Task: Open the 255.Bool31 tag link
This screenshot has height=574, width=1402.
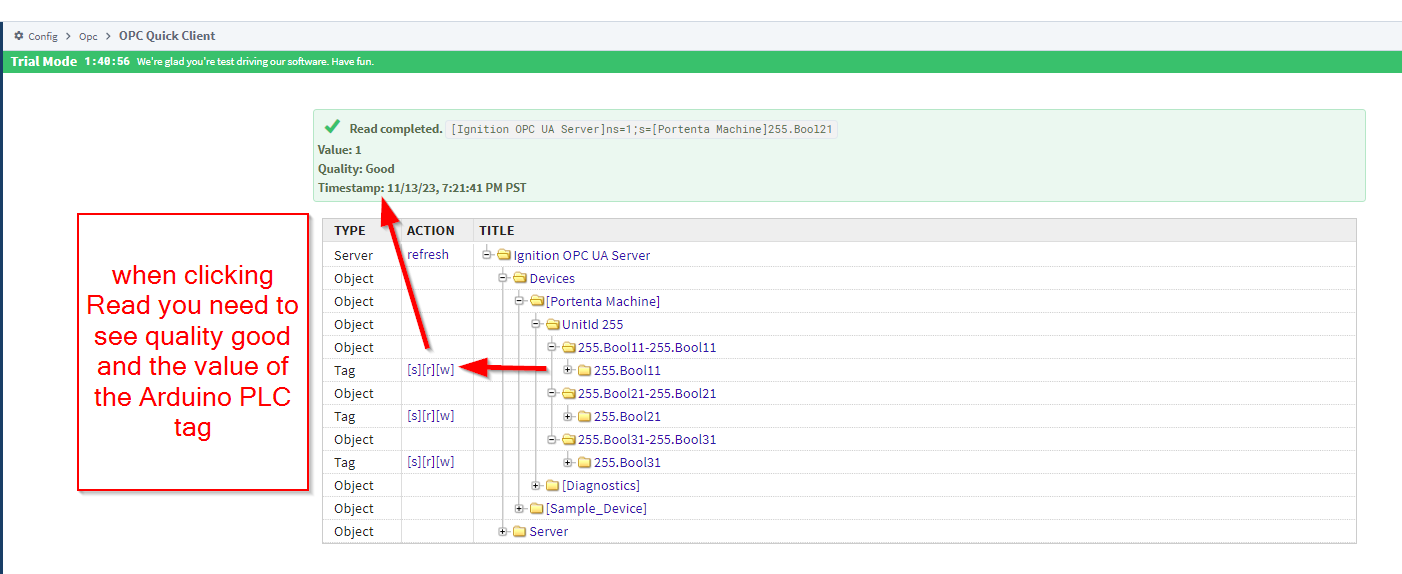Action: click(627, 462)
